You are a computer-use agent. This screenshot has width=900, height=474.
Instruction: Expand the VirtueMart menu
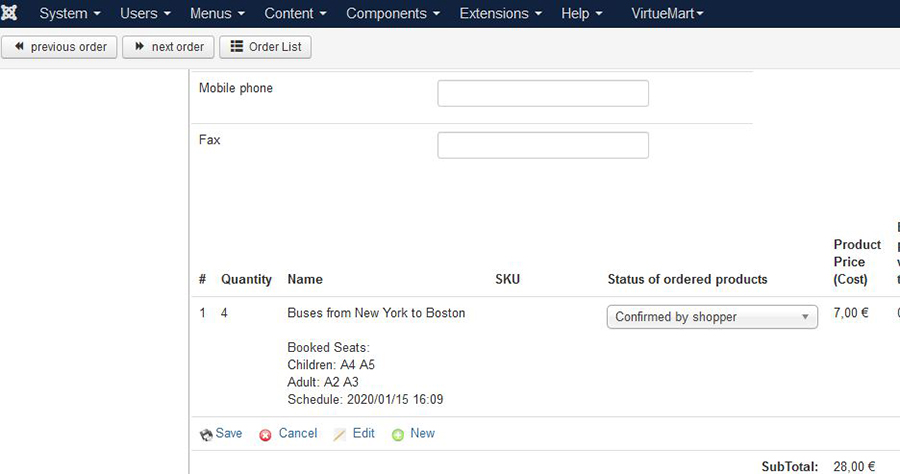coord(667,14)
